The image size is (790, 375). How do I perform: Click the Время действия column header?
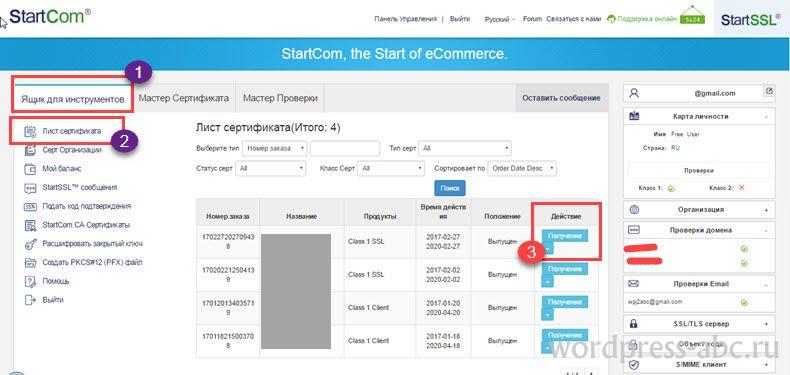tap(443, 212)
